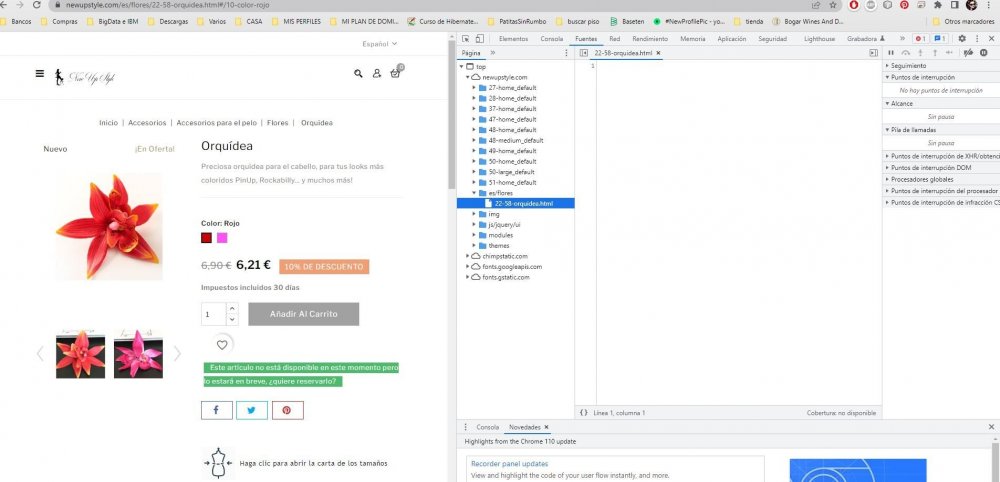Viewport: 1000px width, 482px height.
Task: Open the Red network tab
Action: point(615,39)
